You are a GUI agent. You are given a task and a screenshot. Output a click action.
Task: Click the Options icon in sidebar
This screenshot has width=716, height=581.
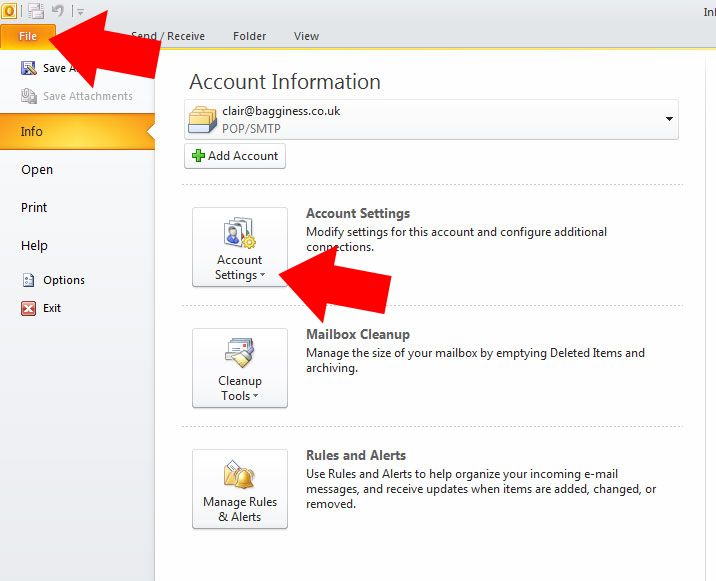point(29,280)
